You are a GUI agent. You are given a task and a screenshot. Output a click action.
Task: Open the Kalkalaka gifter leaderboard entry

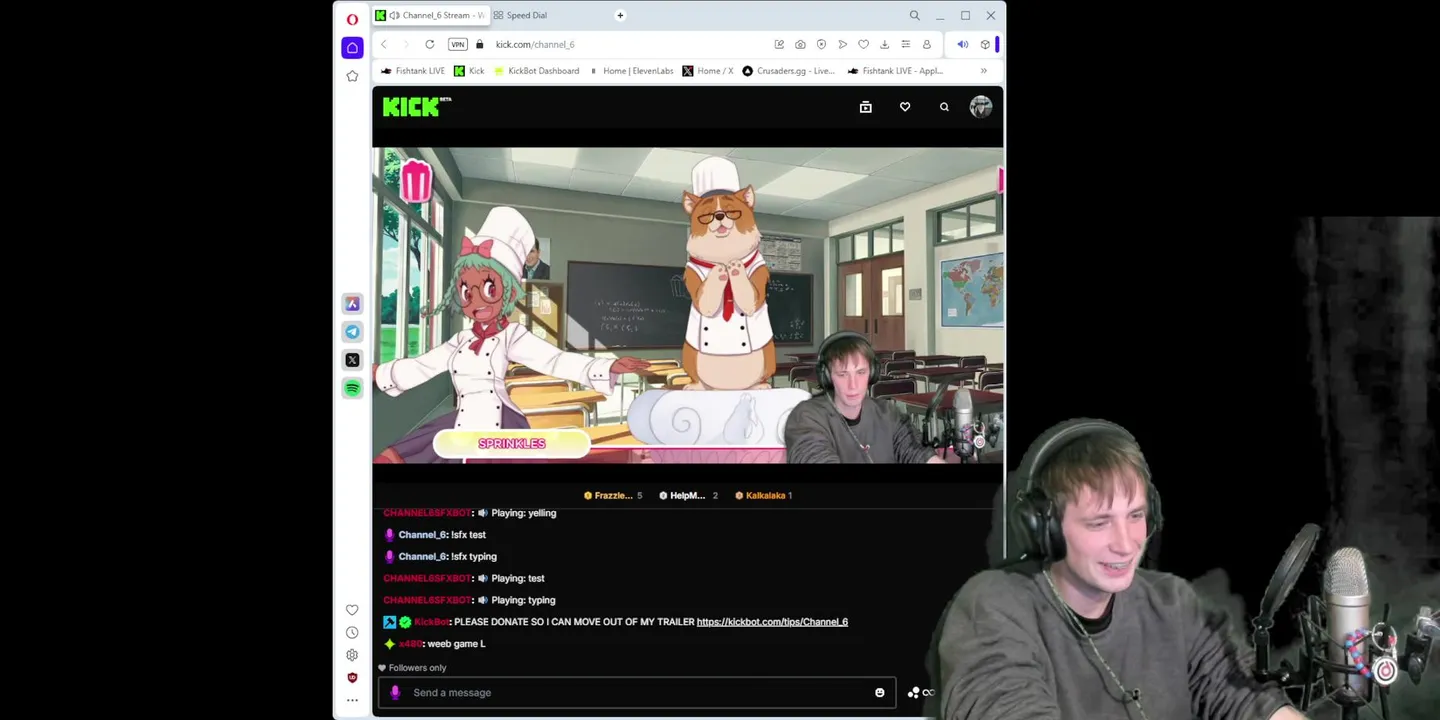pyautogui.click(x=763, y=495)
